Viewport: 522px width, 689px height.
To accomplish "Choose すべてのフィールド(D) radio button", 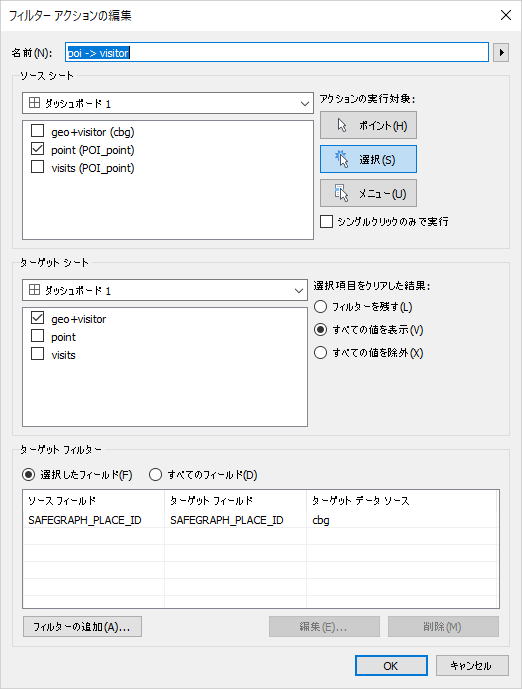I will 155,475.
